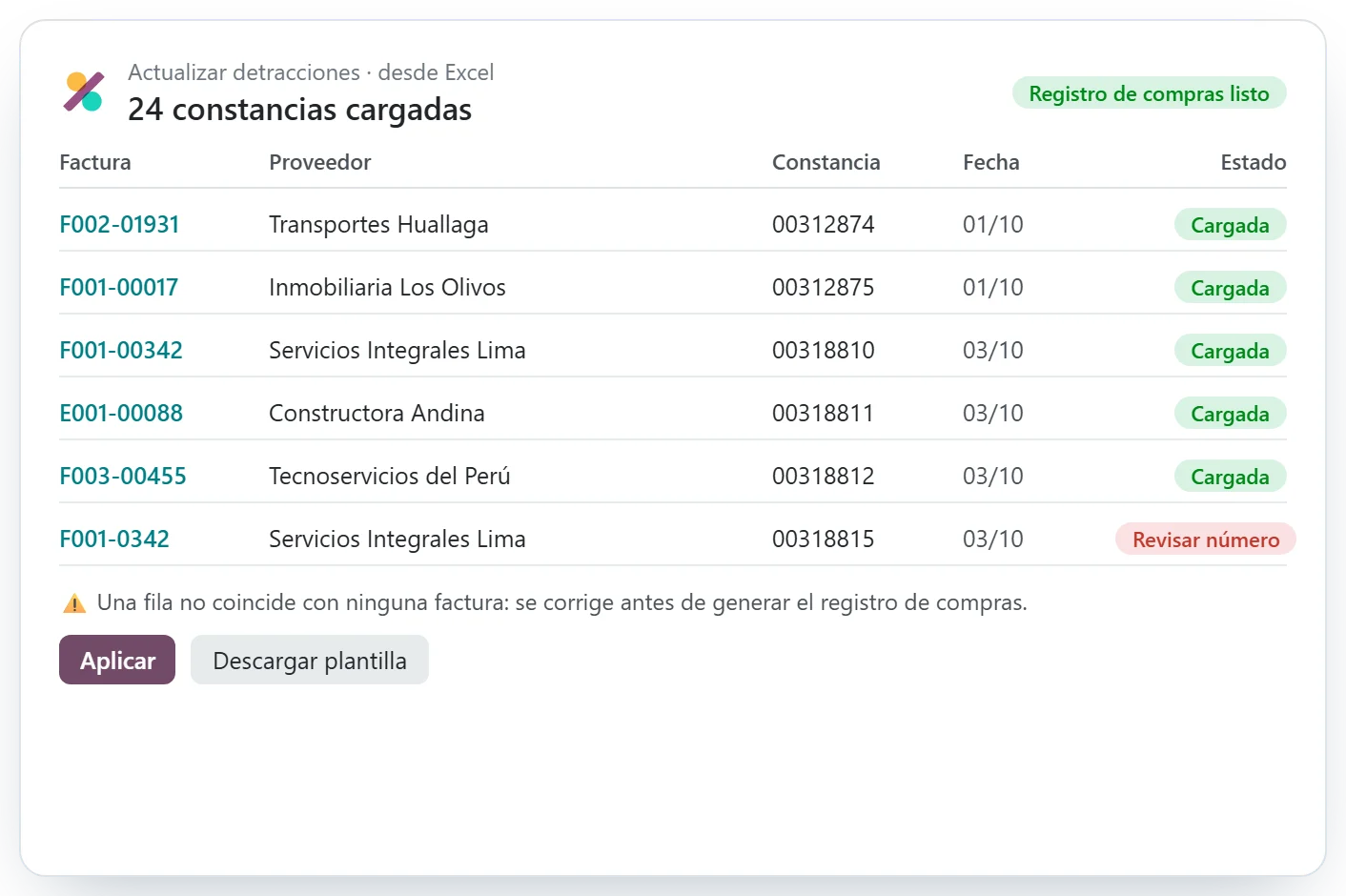Select Tecnoservicios del Perú supplier cell
The image size is (1346, 896).
pyautogui.click(x=390, y=477)
